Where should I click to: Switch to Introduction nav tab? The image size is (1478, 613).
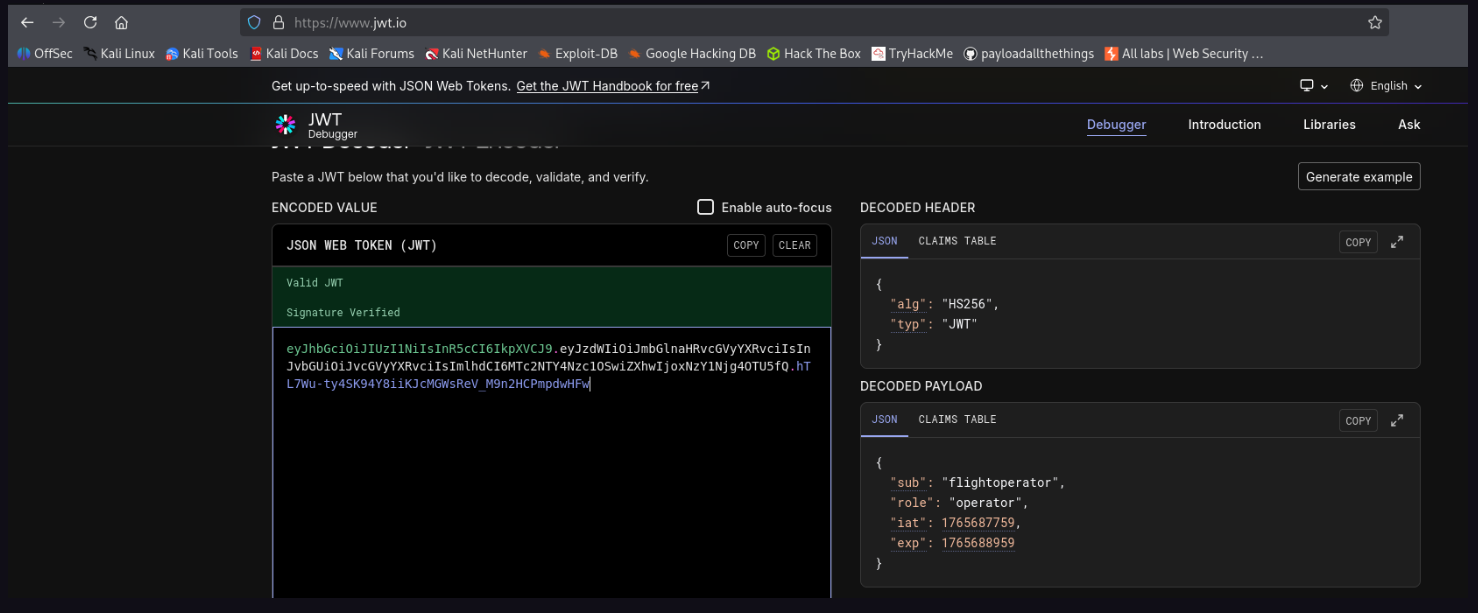(x=1224, y=125)
